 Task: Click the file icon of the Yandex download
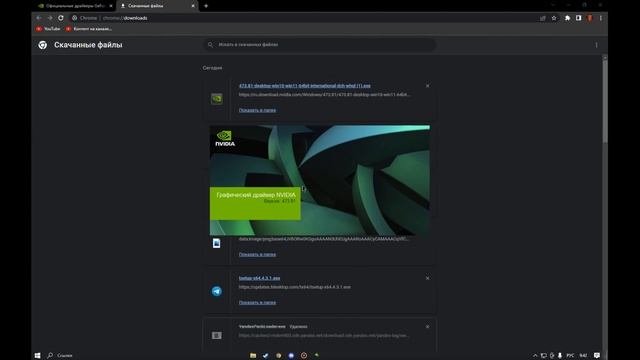(217, 335)
